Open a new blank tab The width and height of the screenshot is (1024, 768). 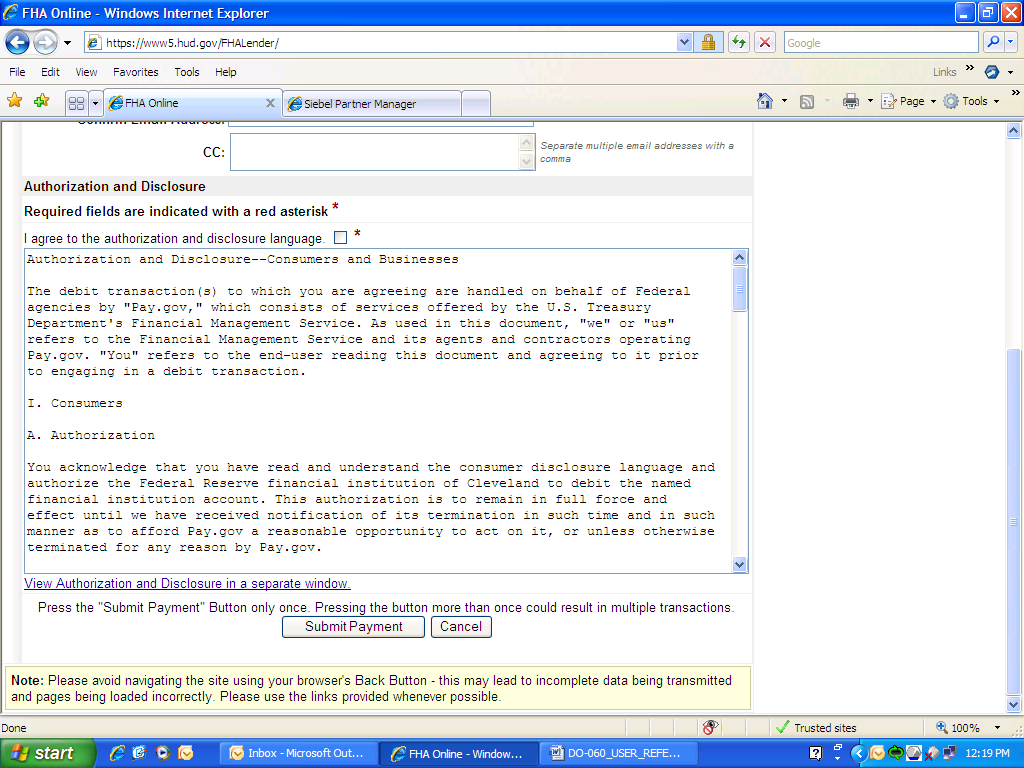tap(476, 104)
